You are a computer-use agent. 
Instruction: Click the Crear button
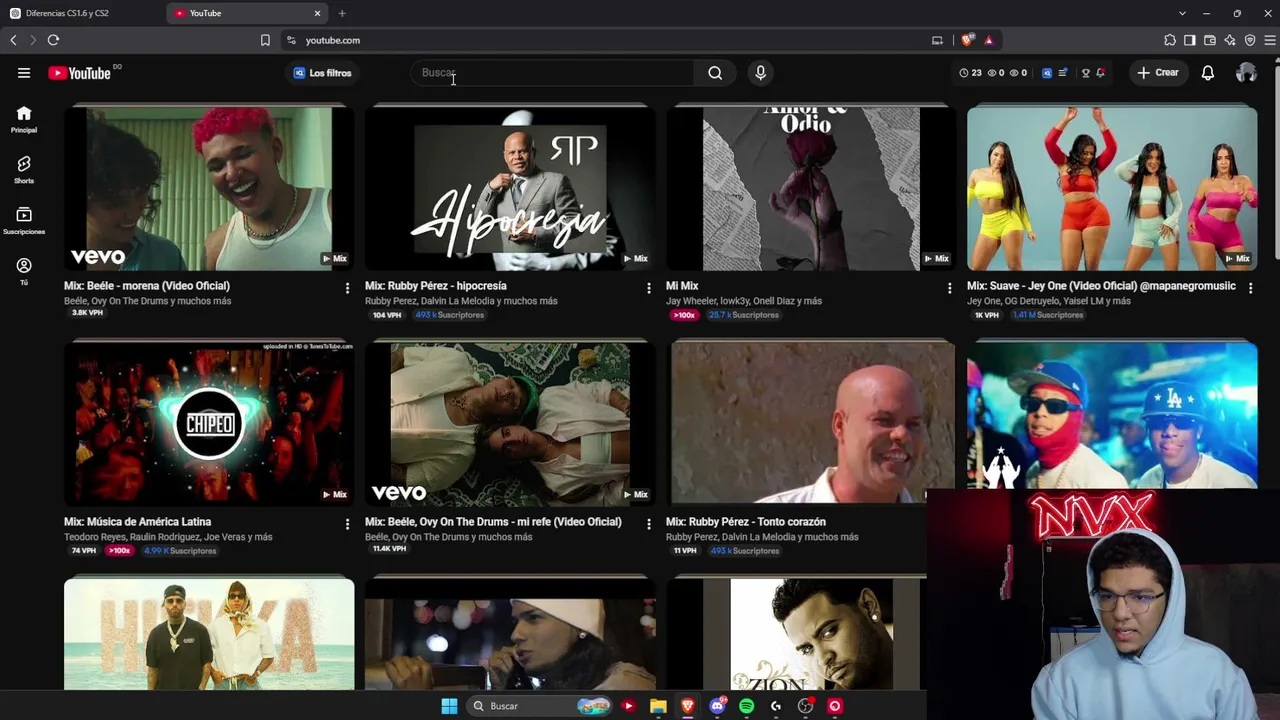[1158, 73]
